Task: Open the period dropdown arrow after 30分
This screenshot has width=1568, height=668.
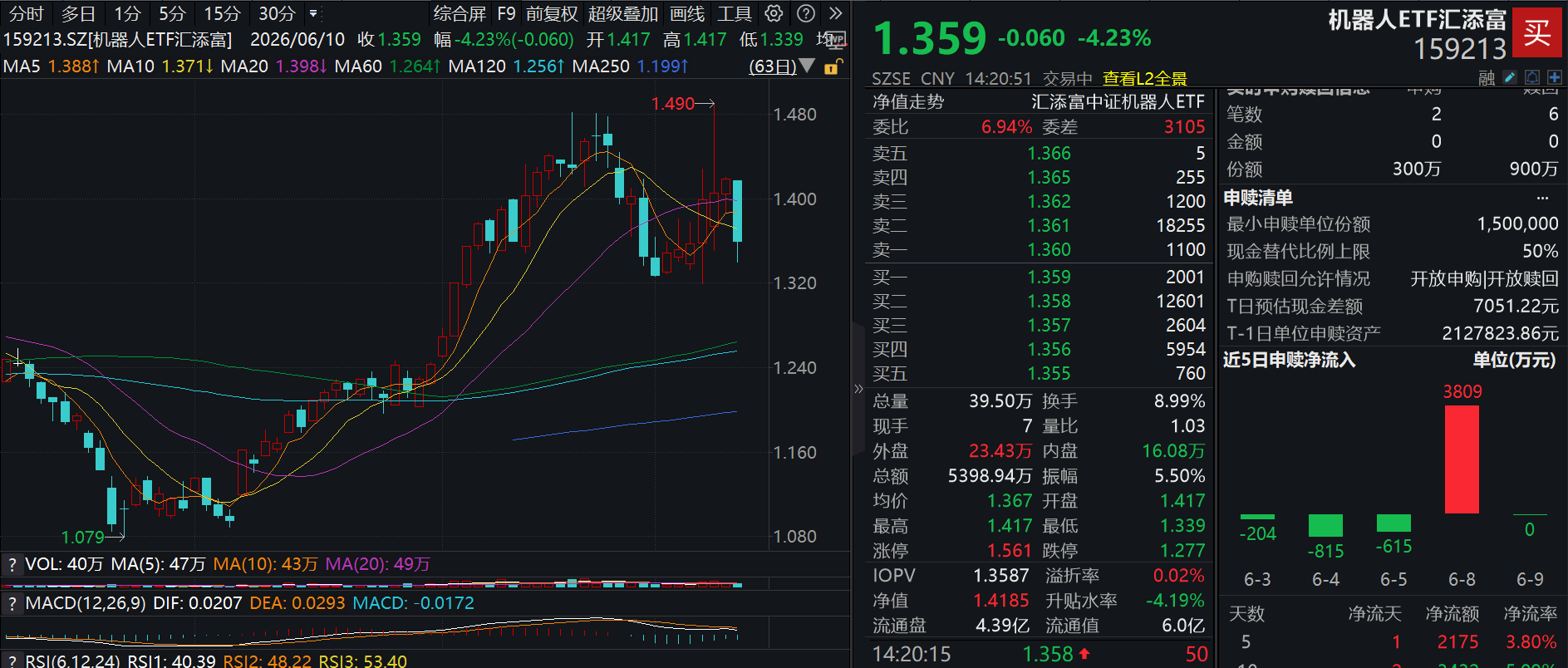Action: 313,14
